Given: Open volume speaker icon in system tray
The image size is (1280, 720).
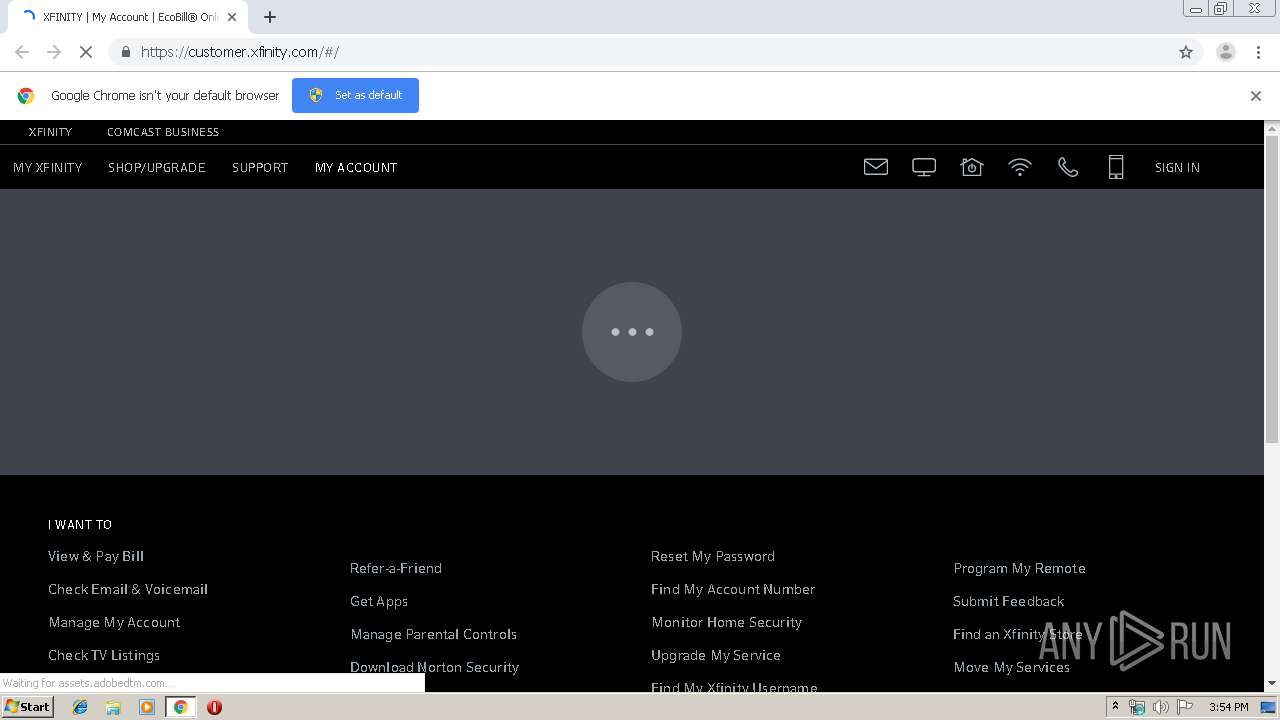Looking at the screenshot, I should tap(1160, 707).
